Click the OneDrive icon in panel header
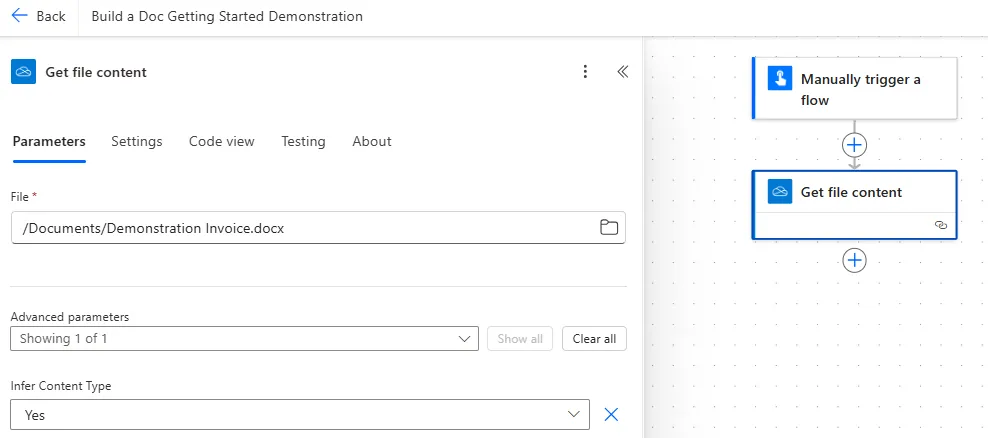Screen dimensions: 988x438 click(x=23, y=72)
